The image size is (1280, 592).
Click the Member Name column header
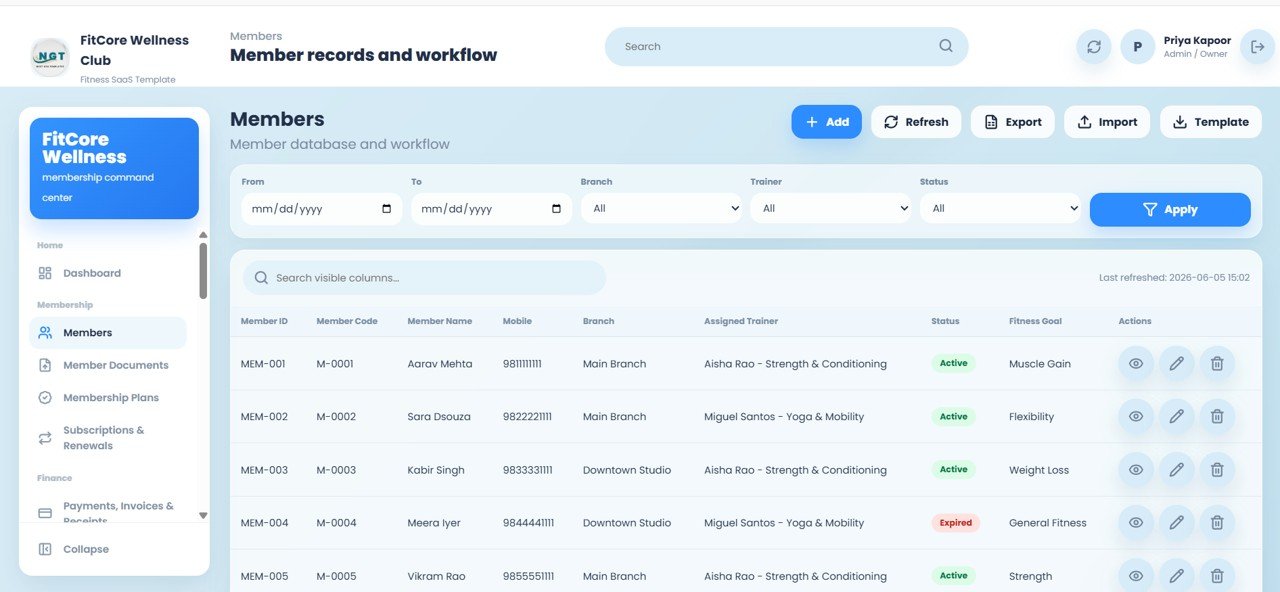click(x=439, y=321)
